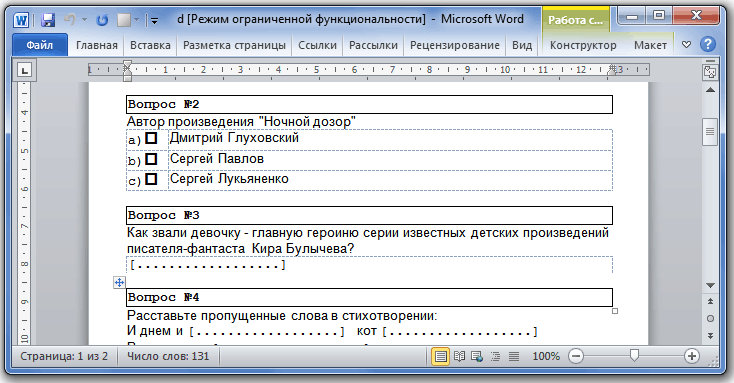
Task: Save the document with floppy disk icon
Action: tap(48, 20)
